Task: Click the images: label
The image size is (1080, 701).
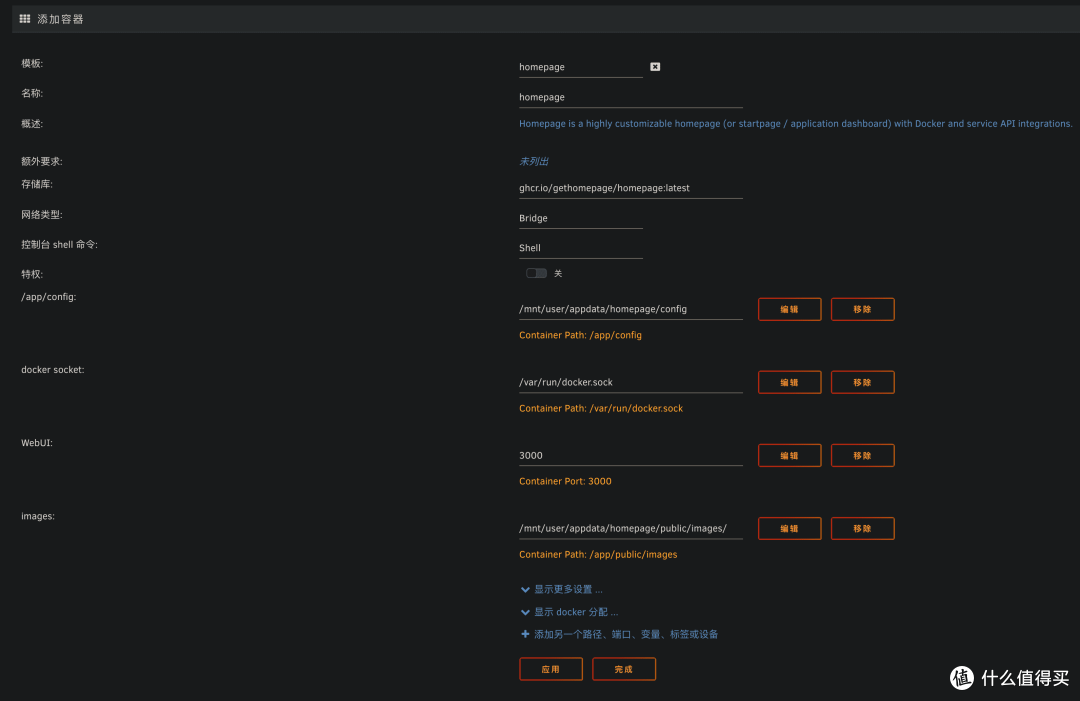Action: coord(38,516)
